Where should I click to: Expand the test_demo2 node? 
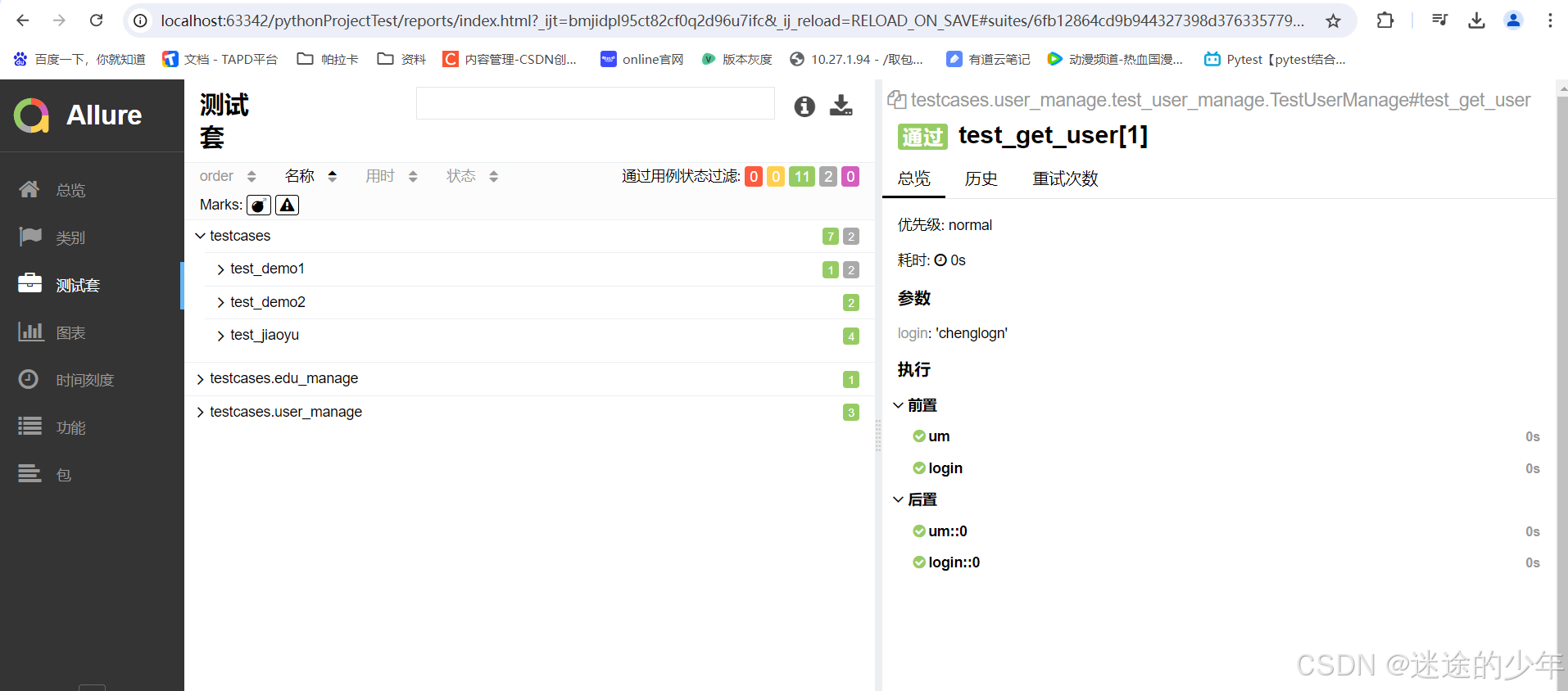[539, 302]
